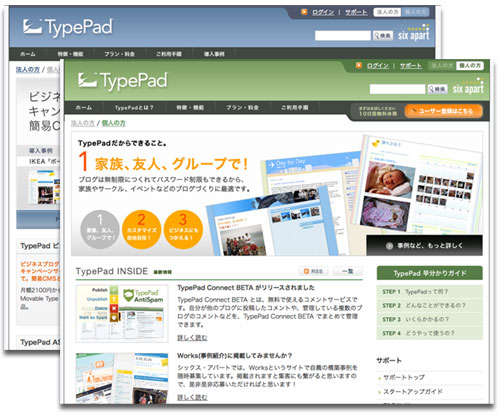
Task: Click the 検索 search button in green header
Action: tap(437, 89)
